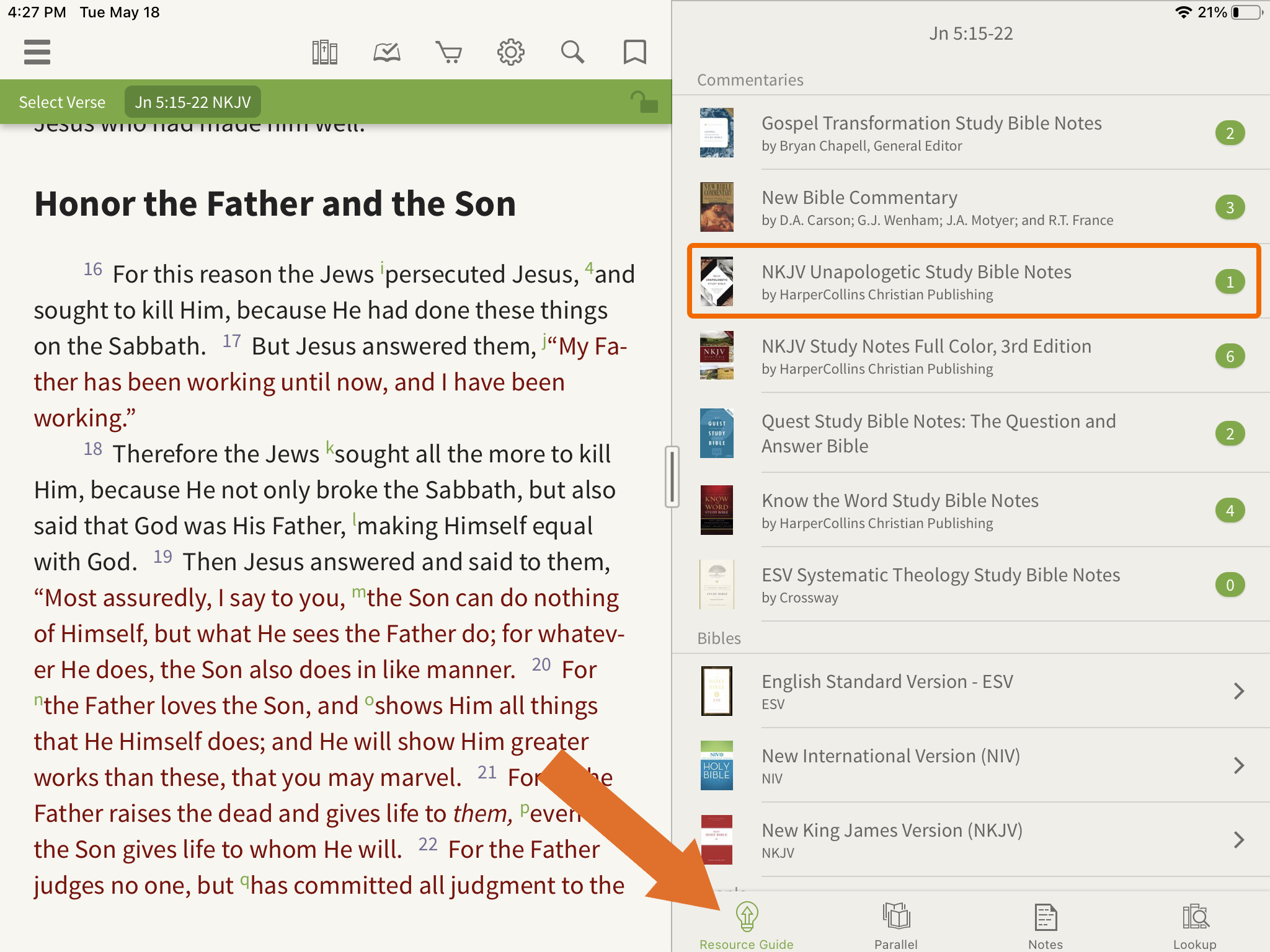Tap the 4:27 PM clock

tap(37, 12)
